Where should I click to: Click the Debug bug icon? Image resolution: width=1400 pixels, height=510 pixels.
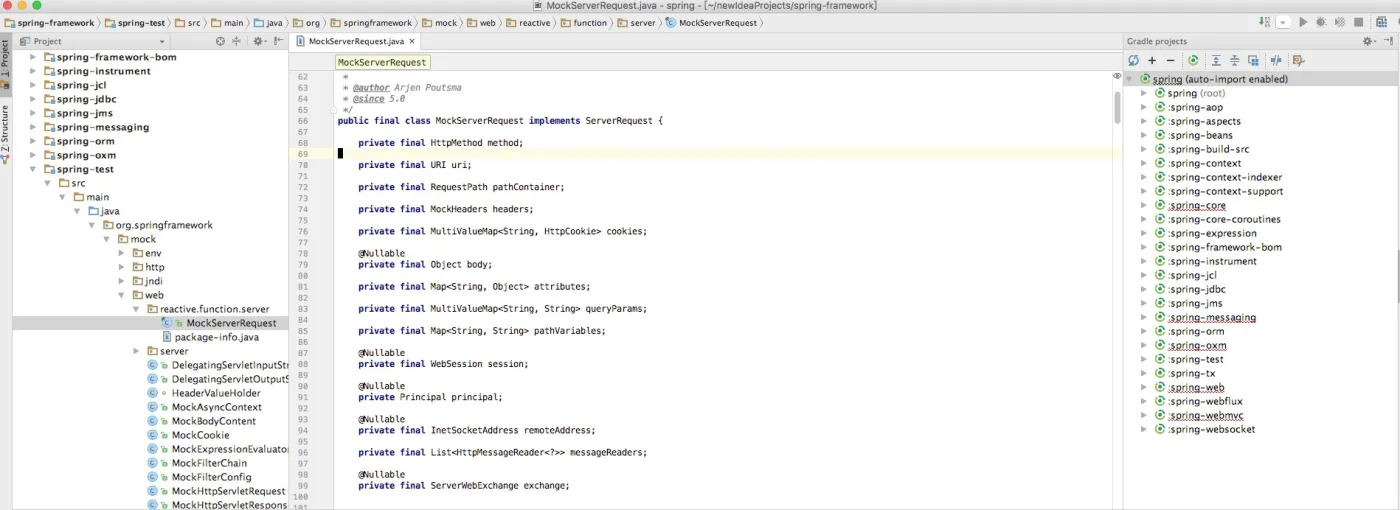pos(1321,22)
